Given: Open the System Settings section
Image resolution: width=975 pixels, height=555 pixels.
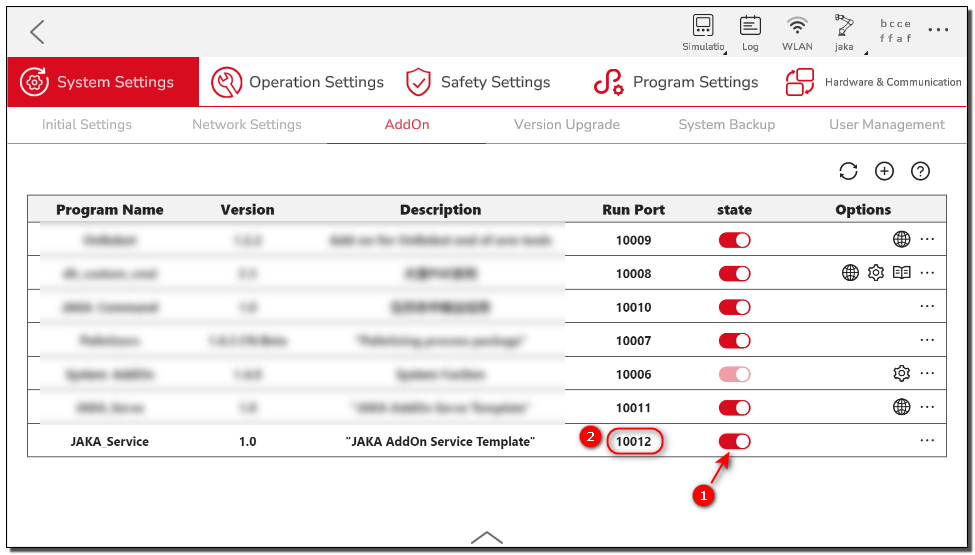Looking at the screenshot, I should (103, 82).
